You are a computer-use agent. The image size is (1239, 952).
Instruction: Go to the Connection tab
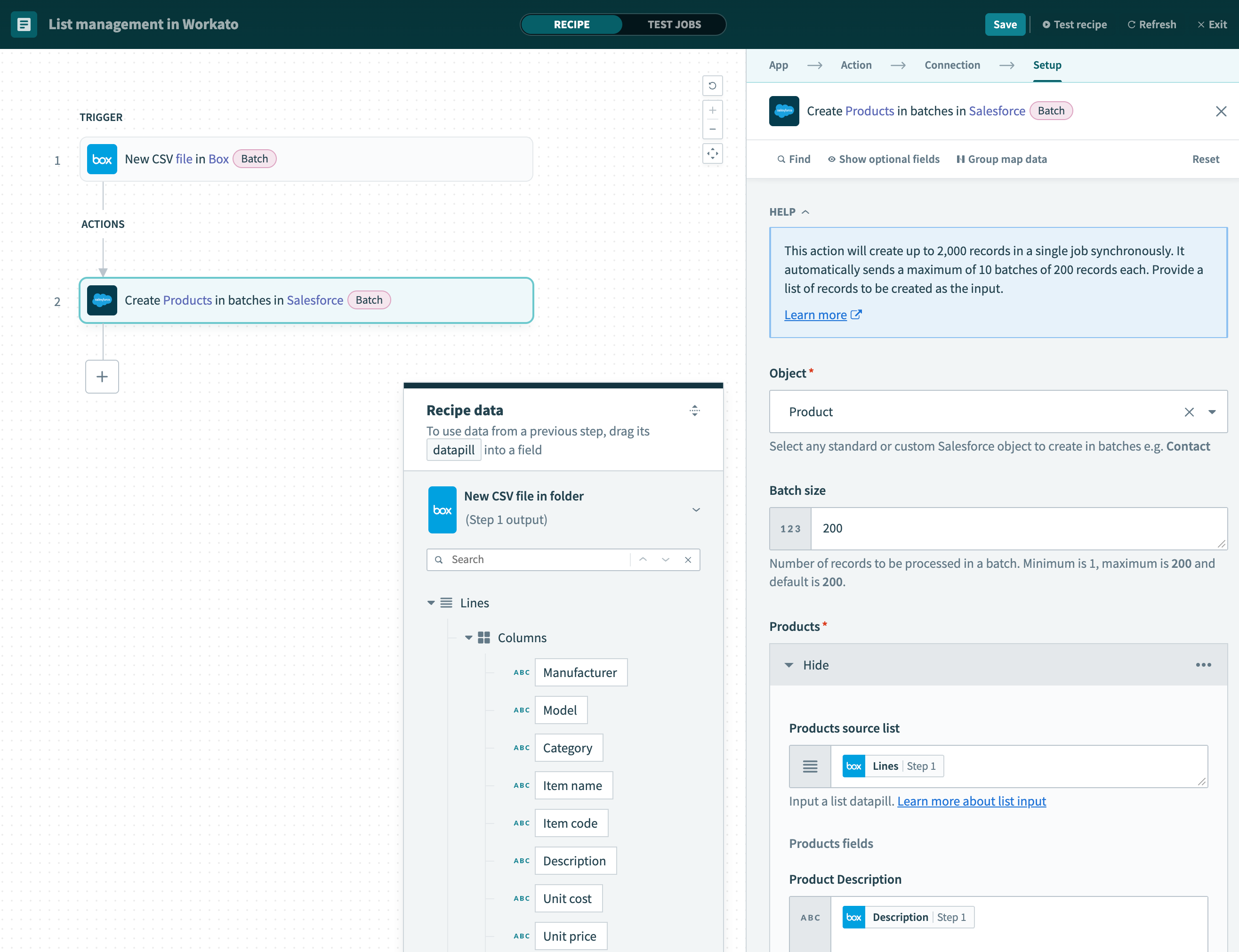(952, 65)
